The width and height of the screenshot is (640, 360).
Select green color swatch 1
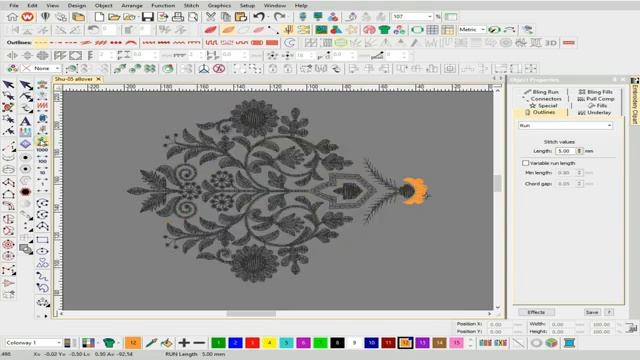click(218, 343)
